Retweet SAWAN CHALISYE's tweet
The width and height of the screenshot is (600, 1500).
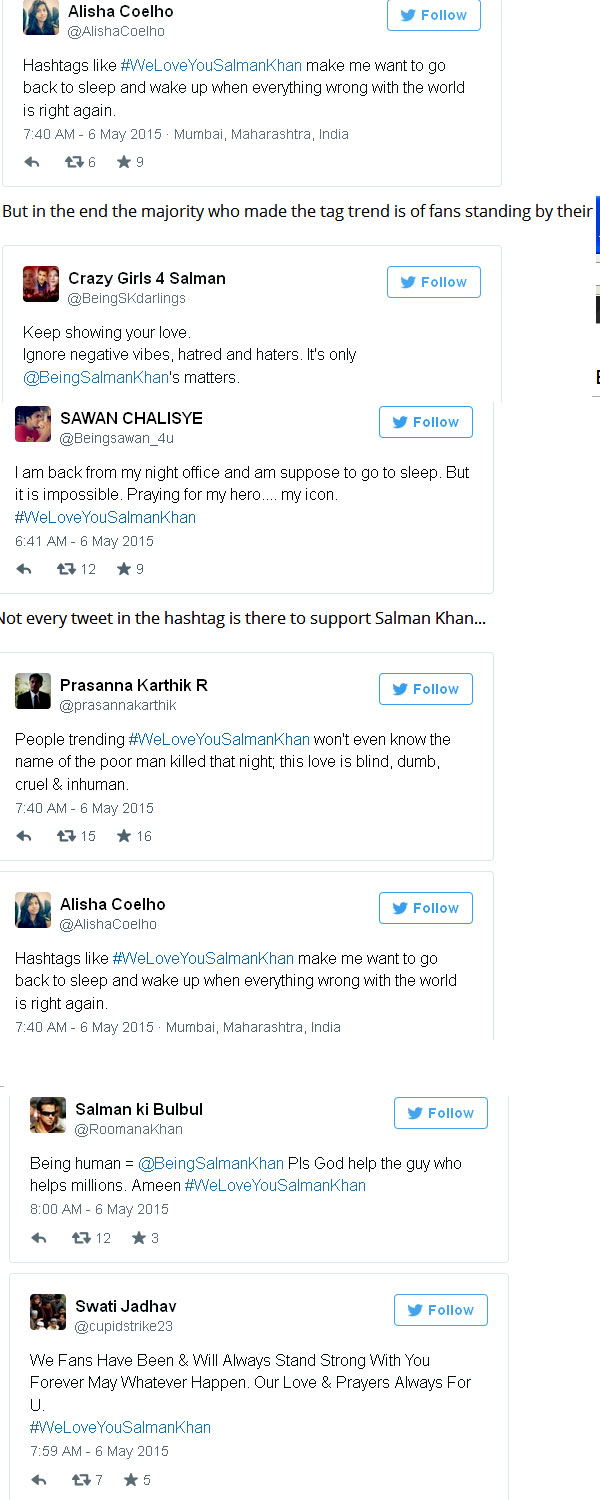(67, 569)
